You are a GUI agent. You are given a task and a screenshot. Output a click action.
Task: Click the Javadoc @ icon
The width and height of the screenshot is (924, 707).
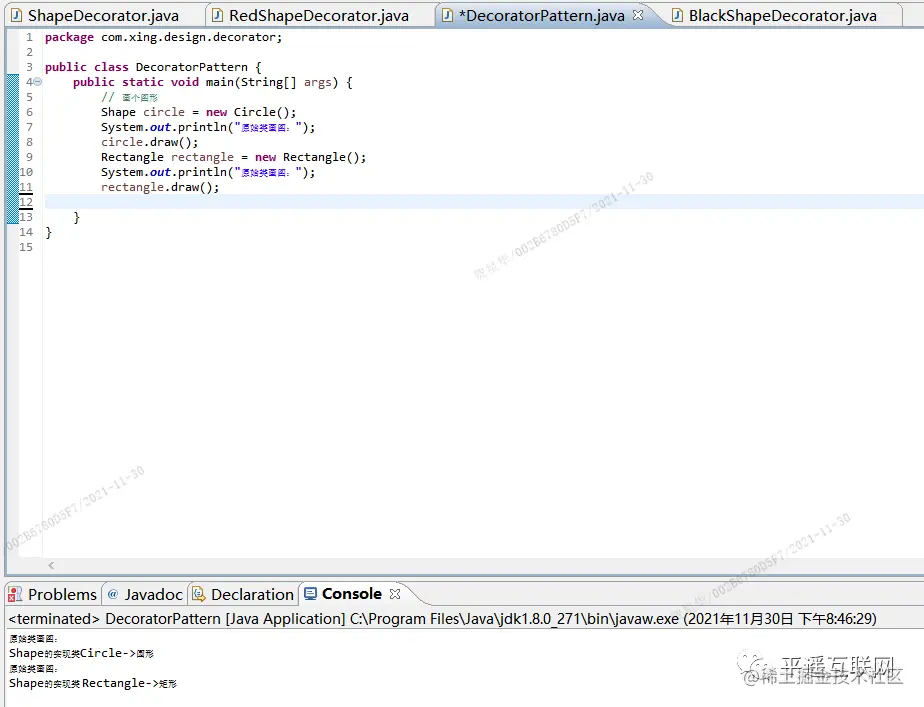pos(113,594)
